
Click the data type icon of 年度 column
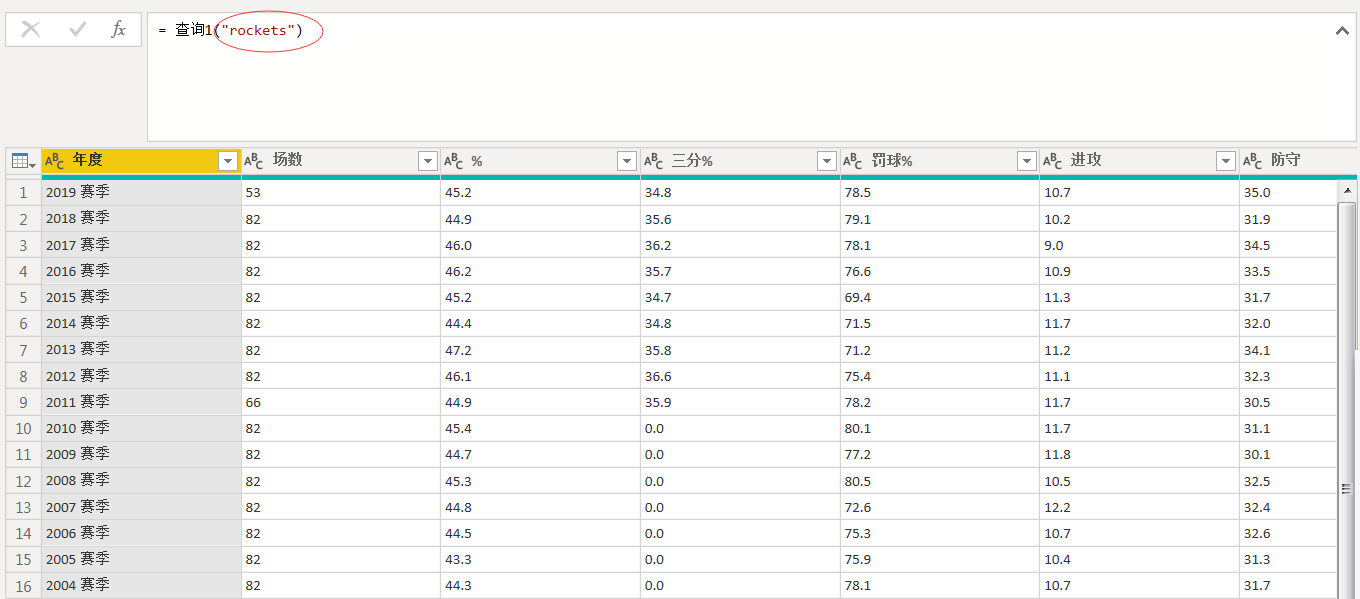(55, 161)
